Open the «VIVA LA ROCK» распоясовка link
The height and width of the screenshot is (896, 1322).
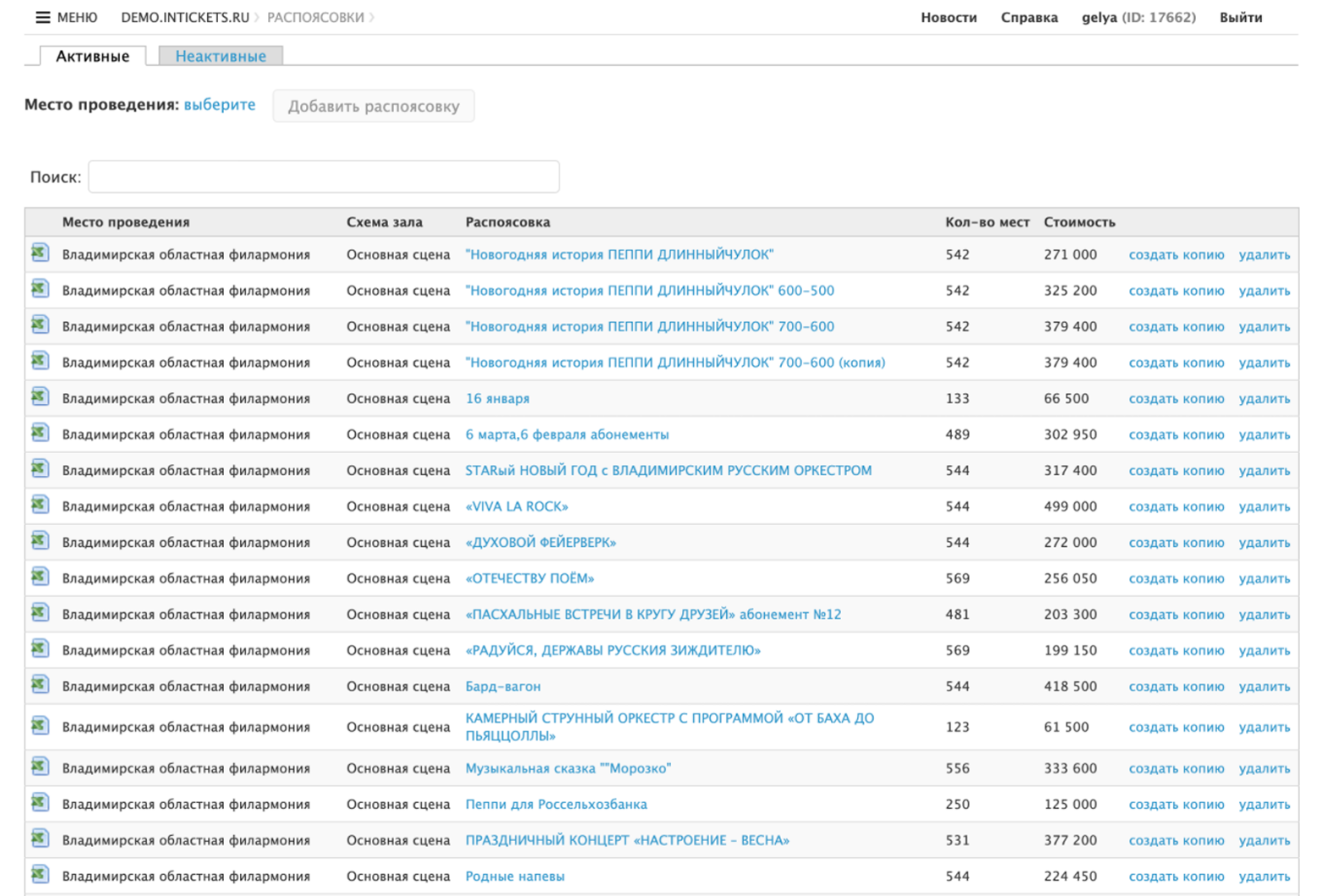516,506
